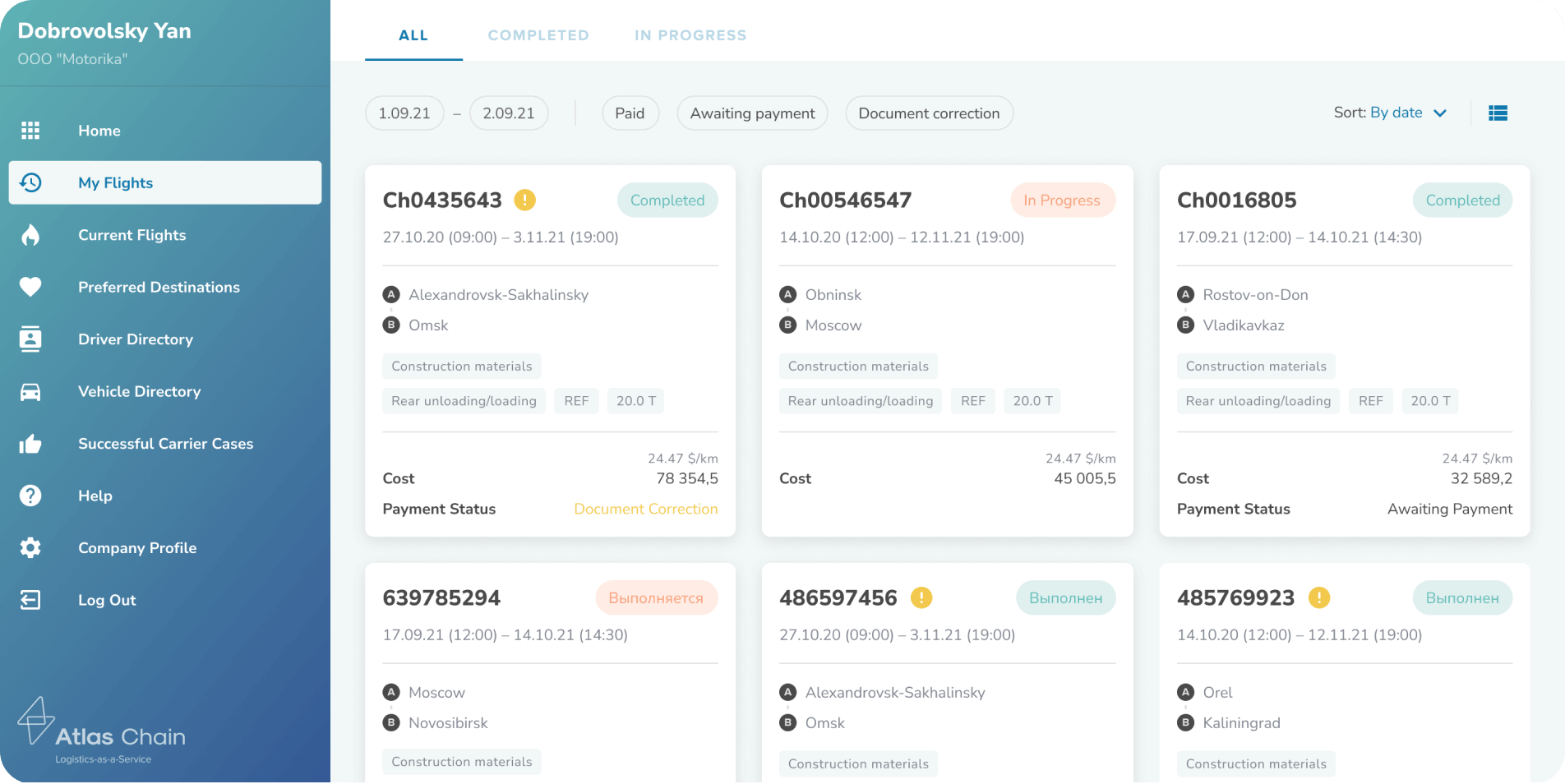Click the Home grid icon in sidebar
This screenshot has height=784, width=1565.
(30, 131)
